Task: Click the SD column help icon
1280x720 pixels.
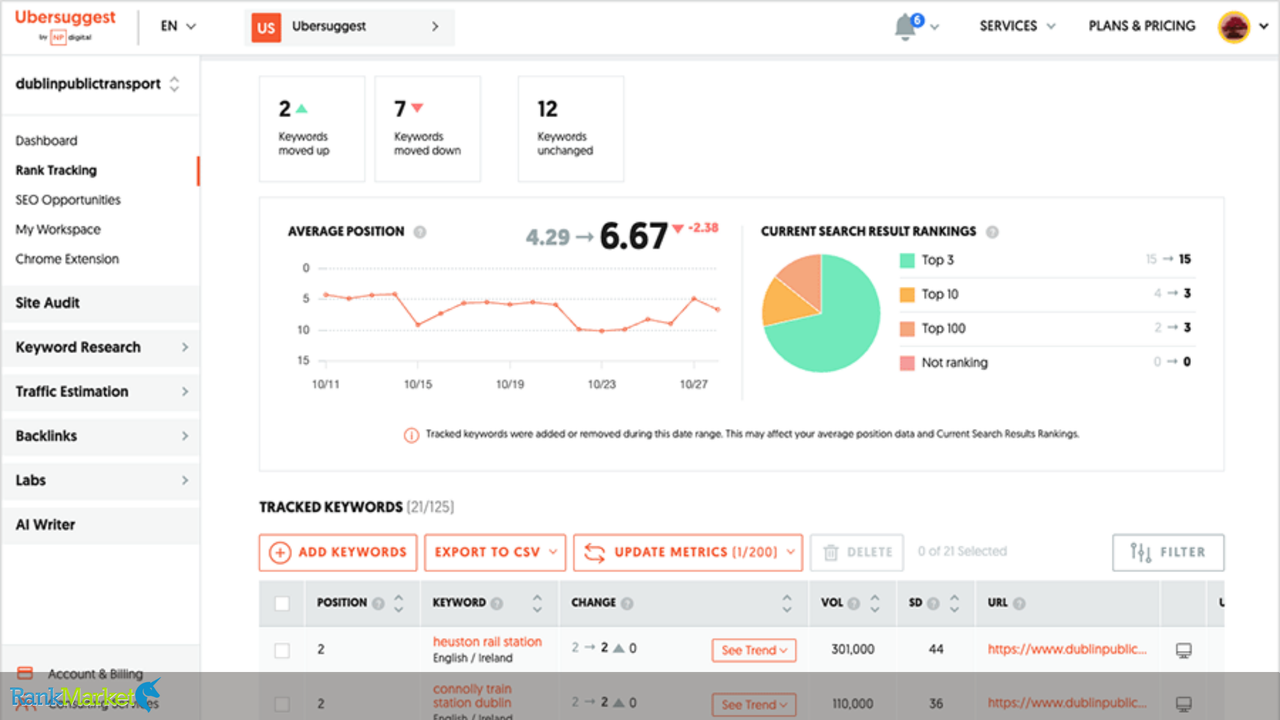Action: pos(933,604)
